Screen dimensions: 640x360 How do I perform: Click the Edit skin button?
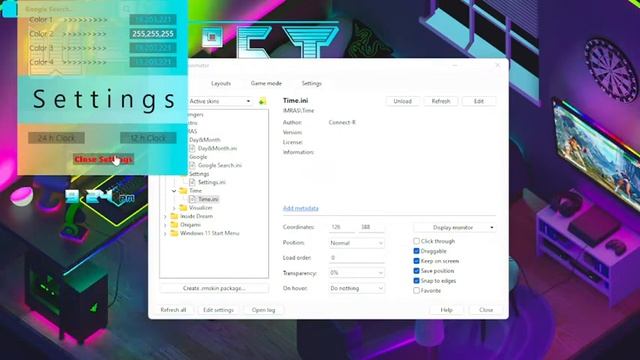point(479,101)
